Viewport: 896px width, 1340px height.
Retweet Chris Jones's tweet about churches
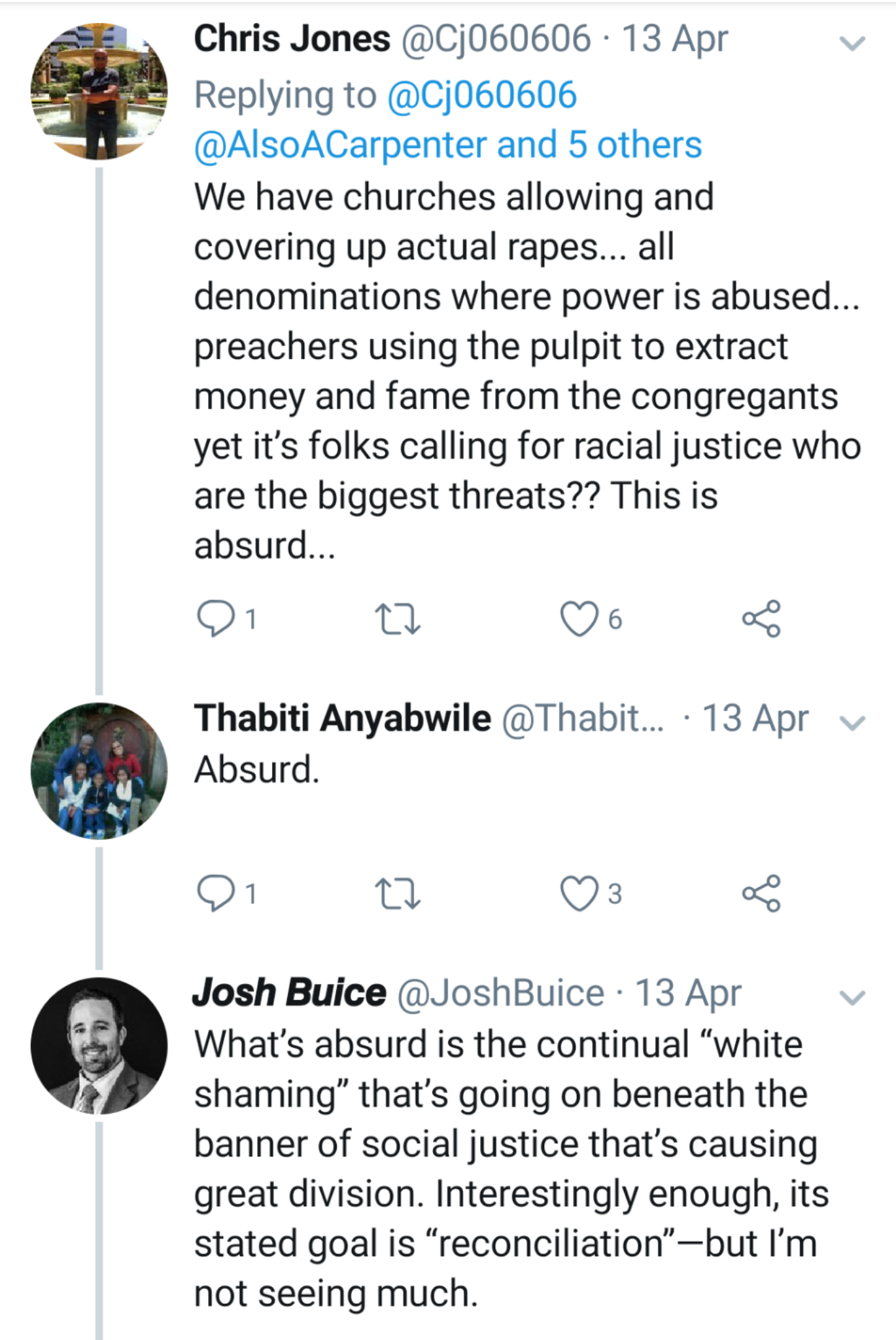(x=397, y=619)
